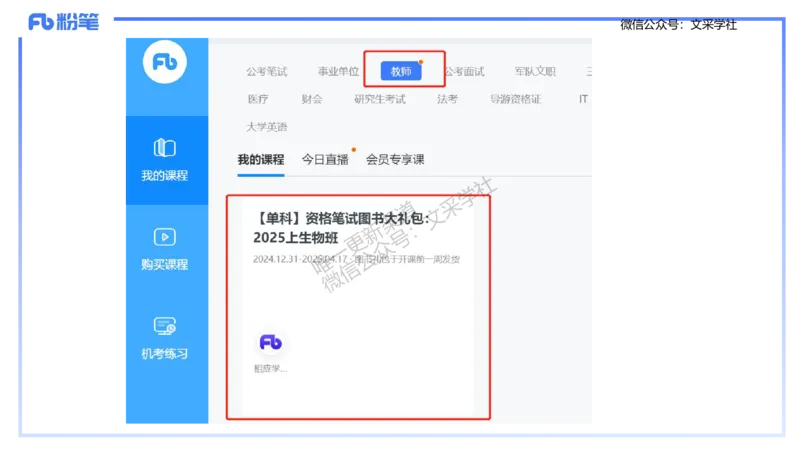Select the 财会 category

pos(312,99)
